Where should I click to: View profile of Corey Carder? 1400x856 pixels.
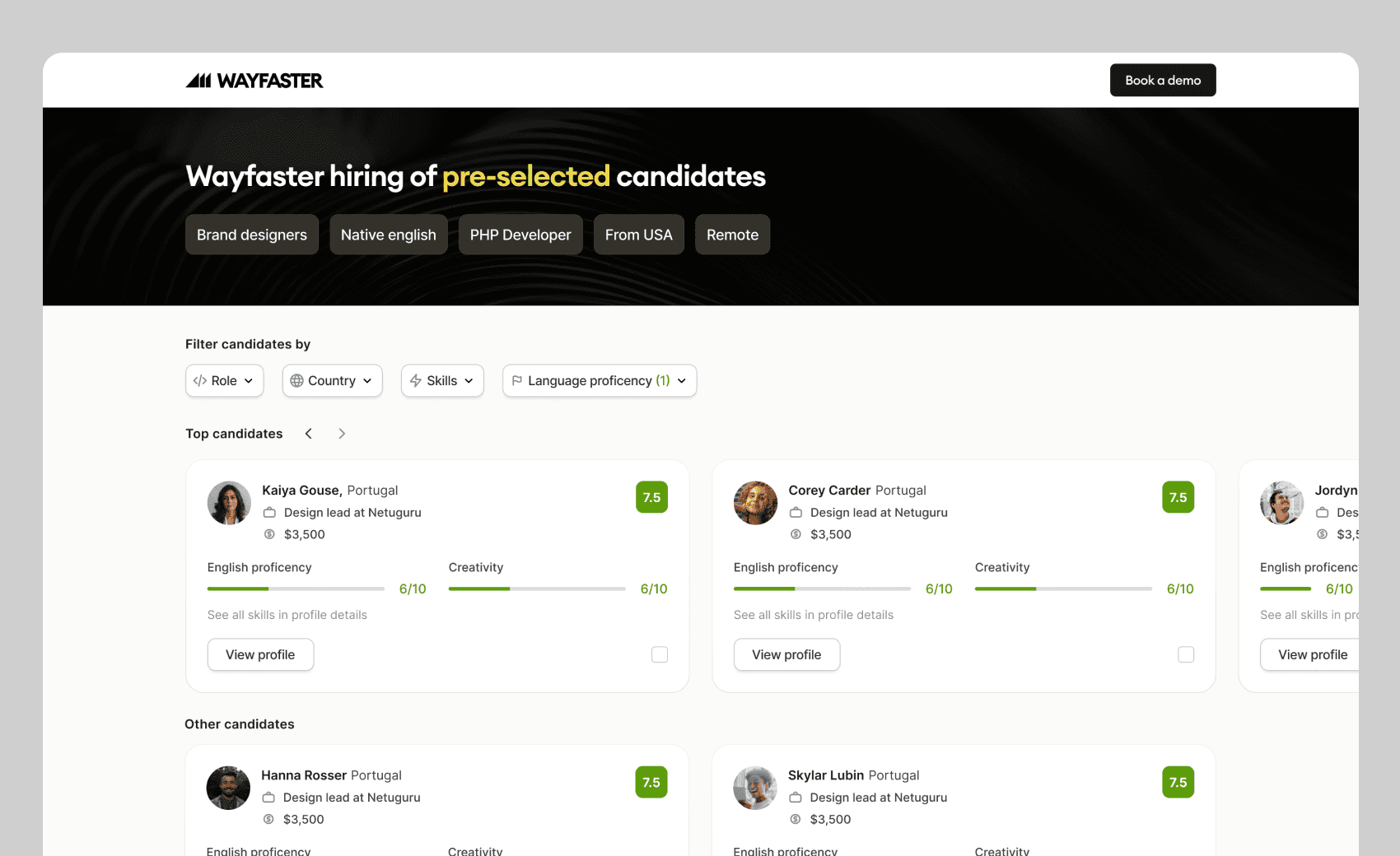pos(786,654)
